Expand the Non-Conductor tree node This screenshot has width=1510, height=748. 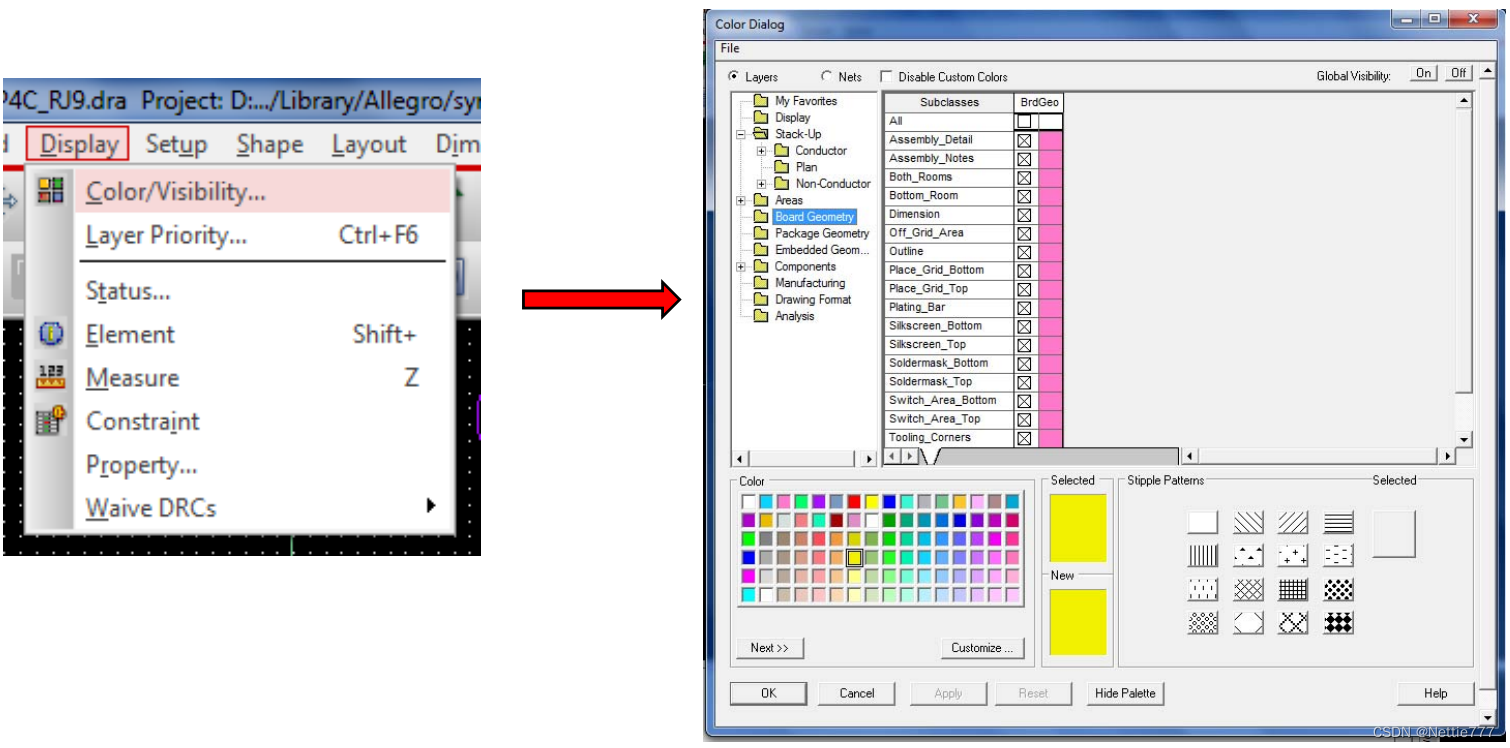coord(762,184)
